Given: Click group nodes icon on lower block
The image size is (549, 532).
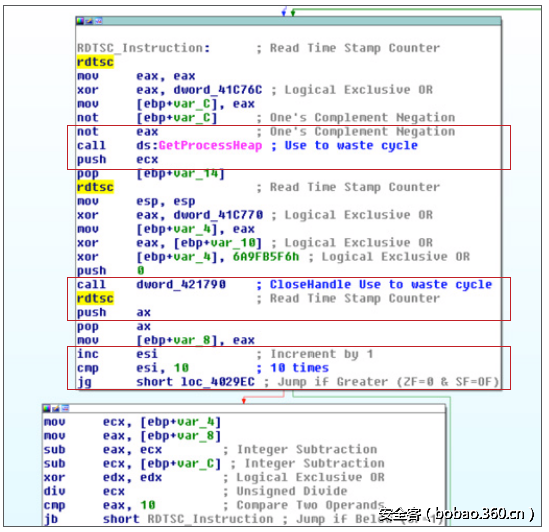Looking at the screenshot, I should click(65, 408).
